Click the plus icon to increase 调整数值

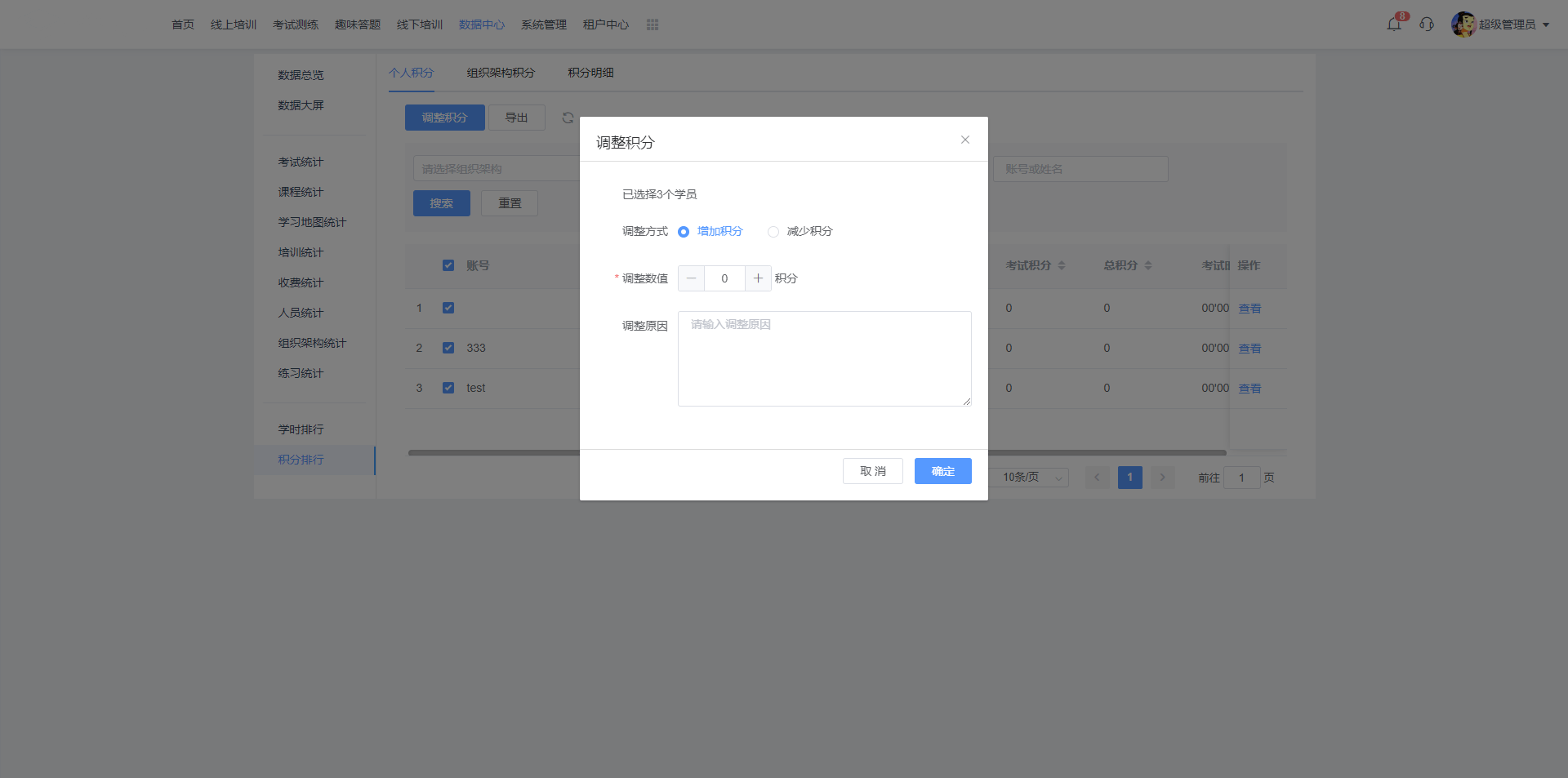758,278
